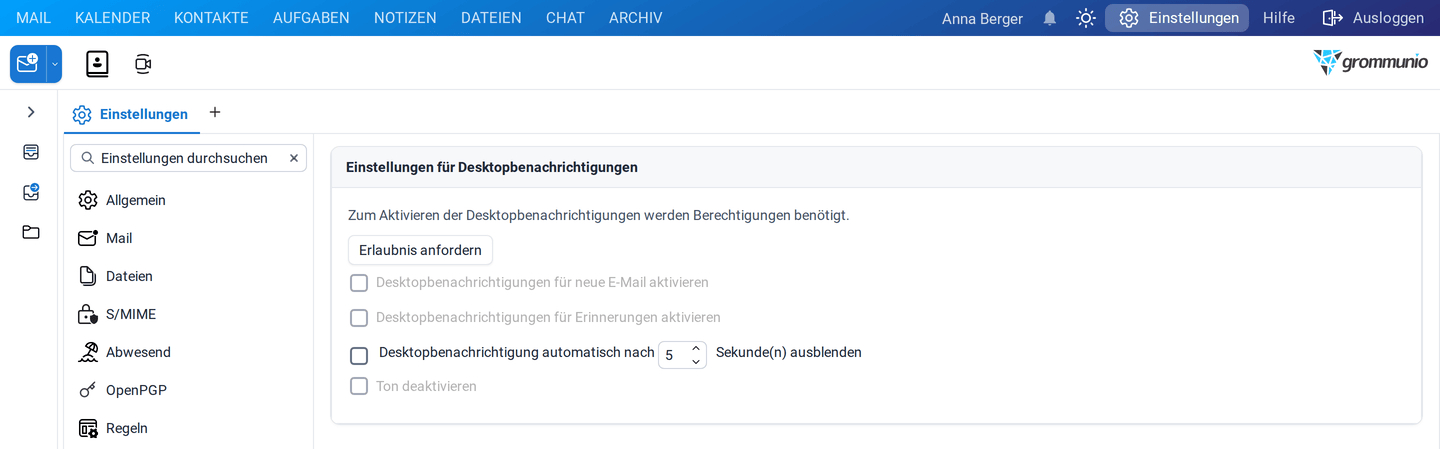1440x449 pixels.
Task: Expand the left sidebar chevron
Action: [31, 112]
